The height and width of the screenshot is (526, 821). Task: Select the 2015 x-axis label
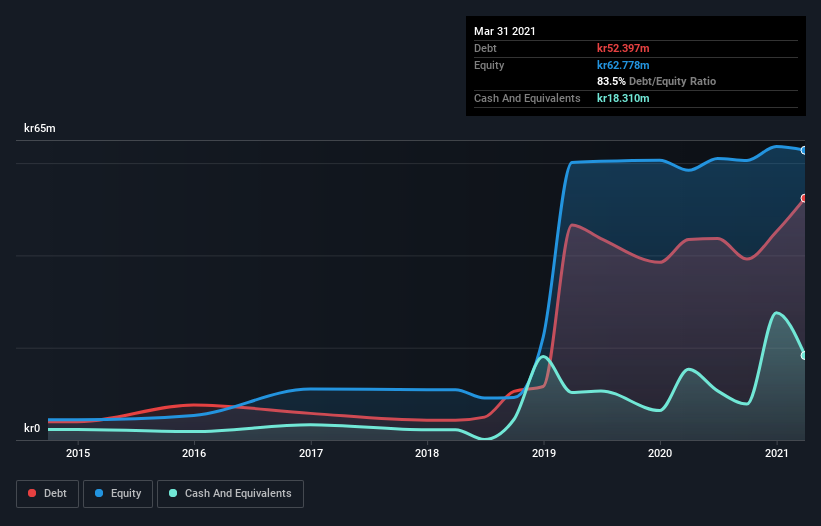click(78, 453)
